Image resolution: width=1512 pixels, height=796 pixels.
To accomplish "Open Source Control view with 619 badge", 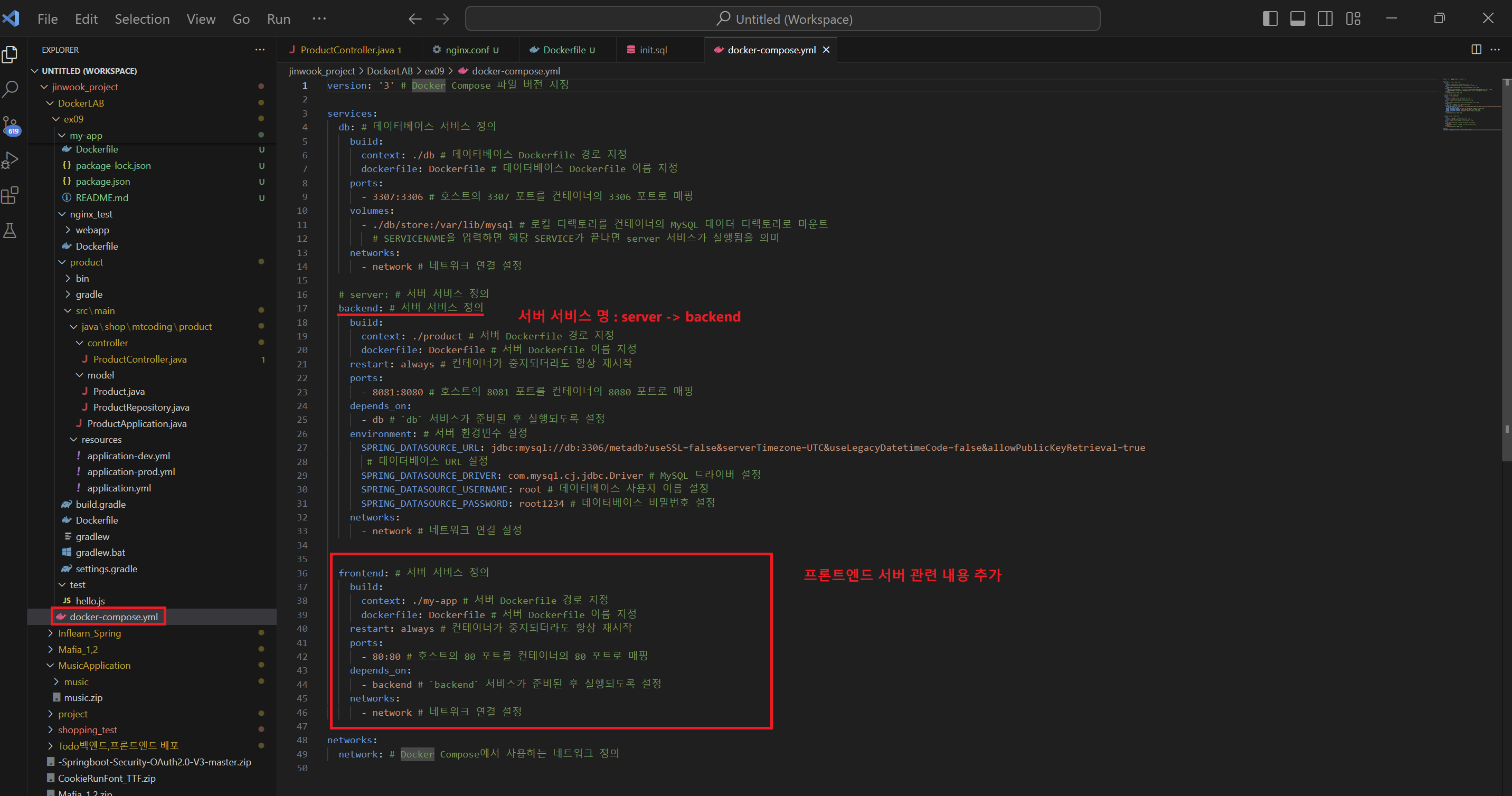I will point(11,125).
